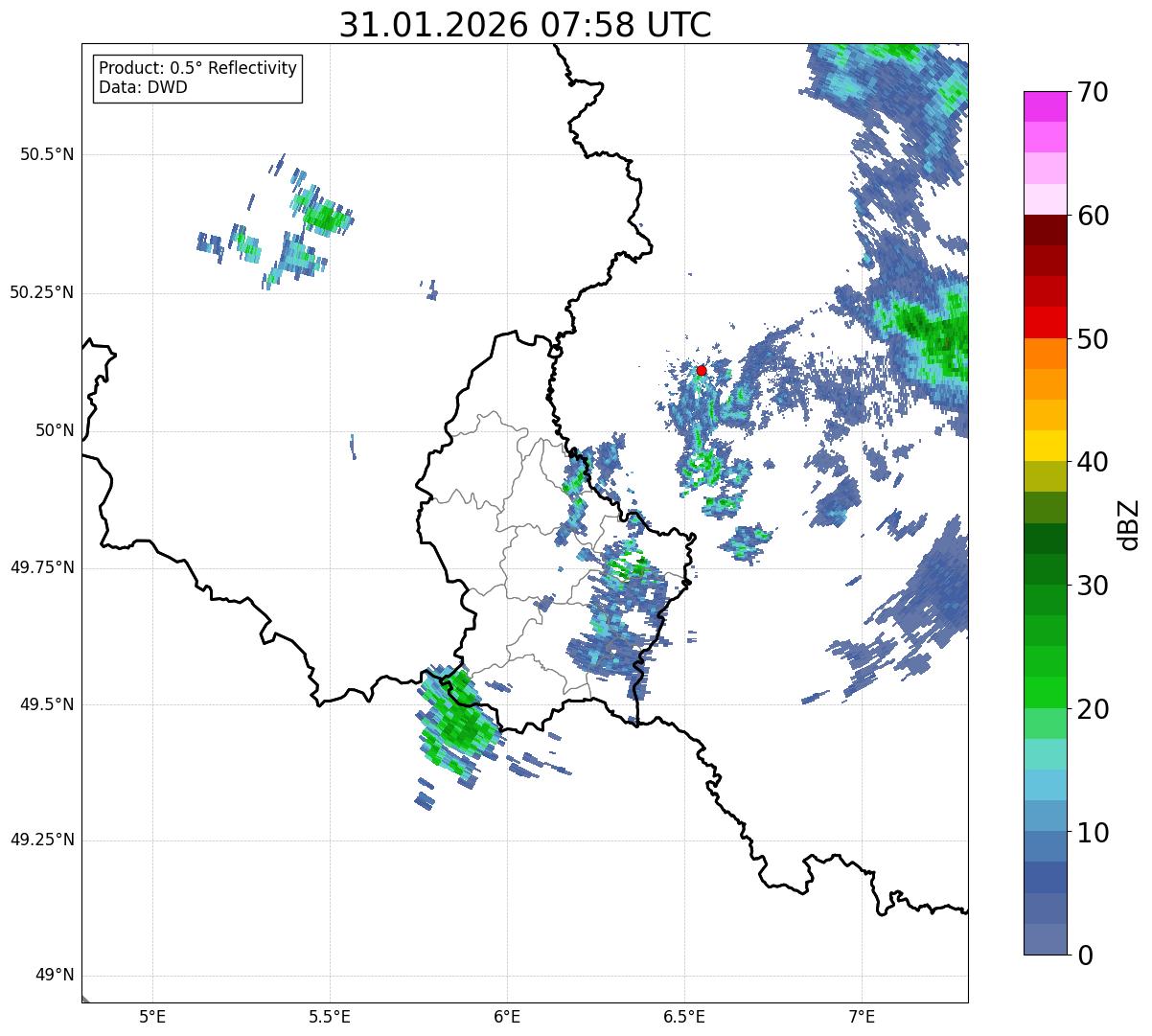1152x1036 pixels.
Task: Click the colorbar tick label "70"
Action: (1092, 92)
